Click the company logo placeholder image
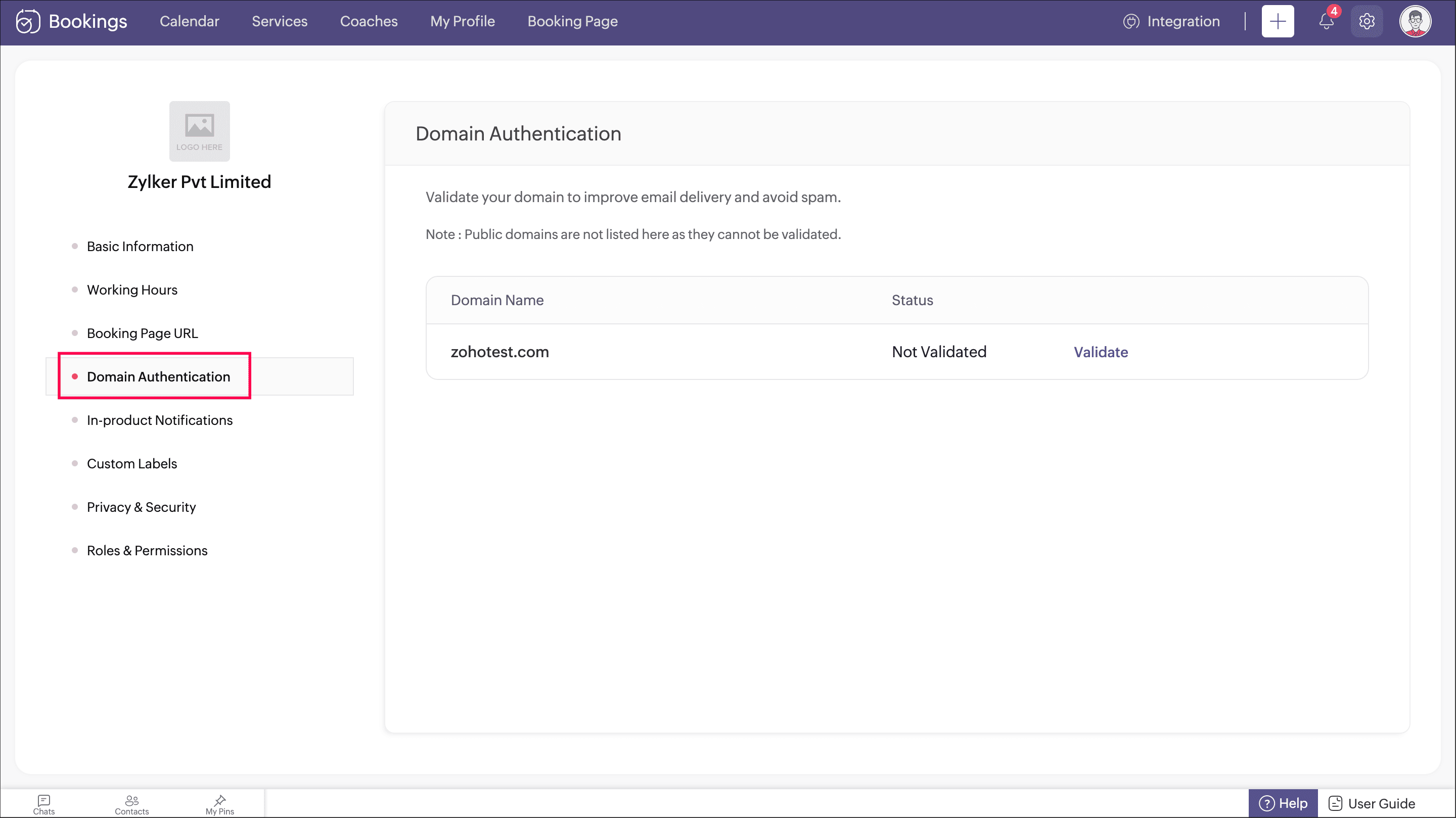Viewport: 1456px width, 818px height. click(x=200, y=131)
